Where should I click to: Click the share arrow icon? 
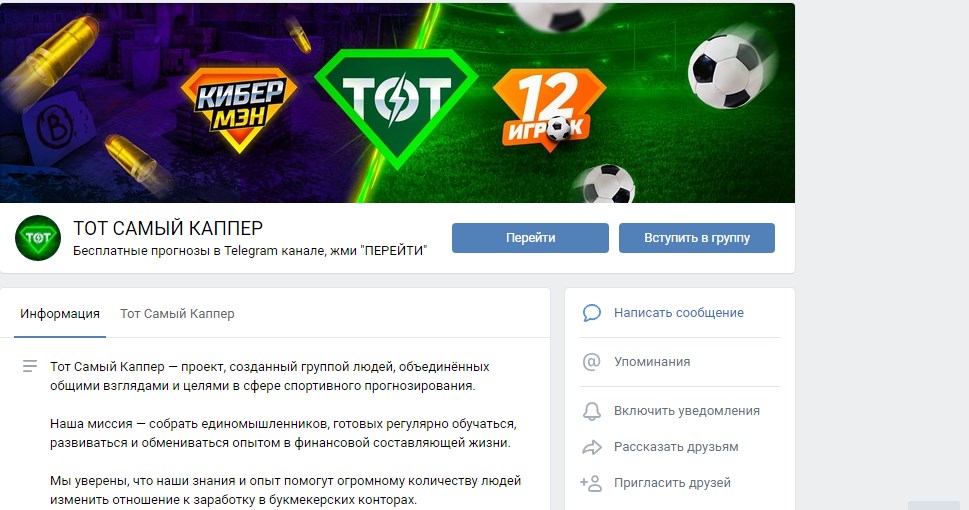coord(592,447)
